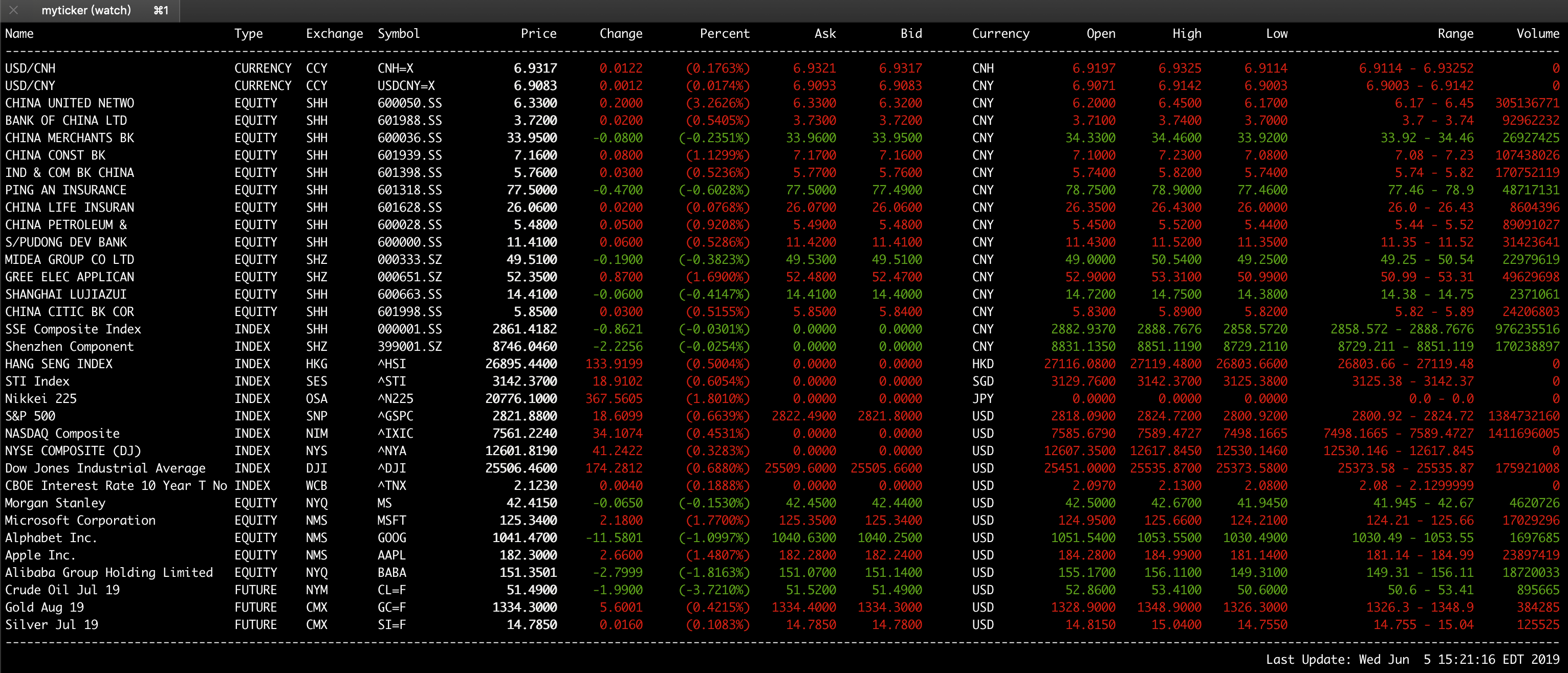
Task: Click the Last Update timestamp text
Action: (1412, 660)
